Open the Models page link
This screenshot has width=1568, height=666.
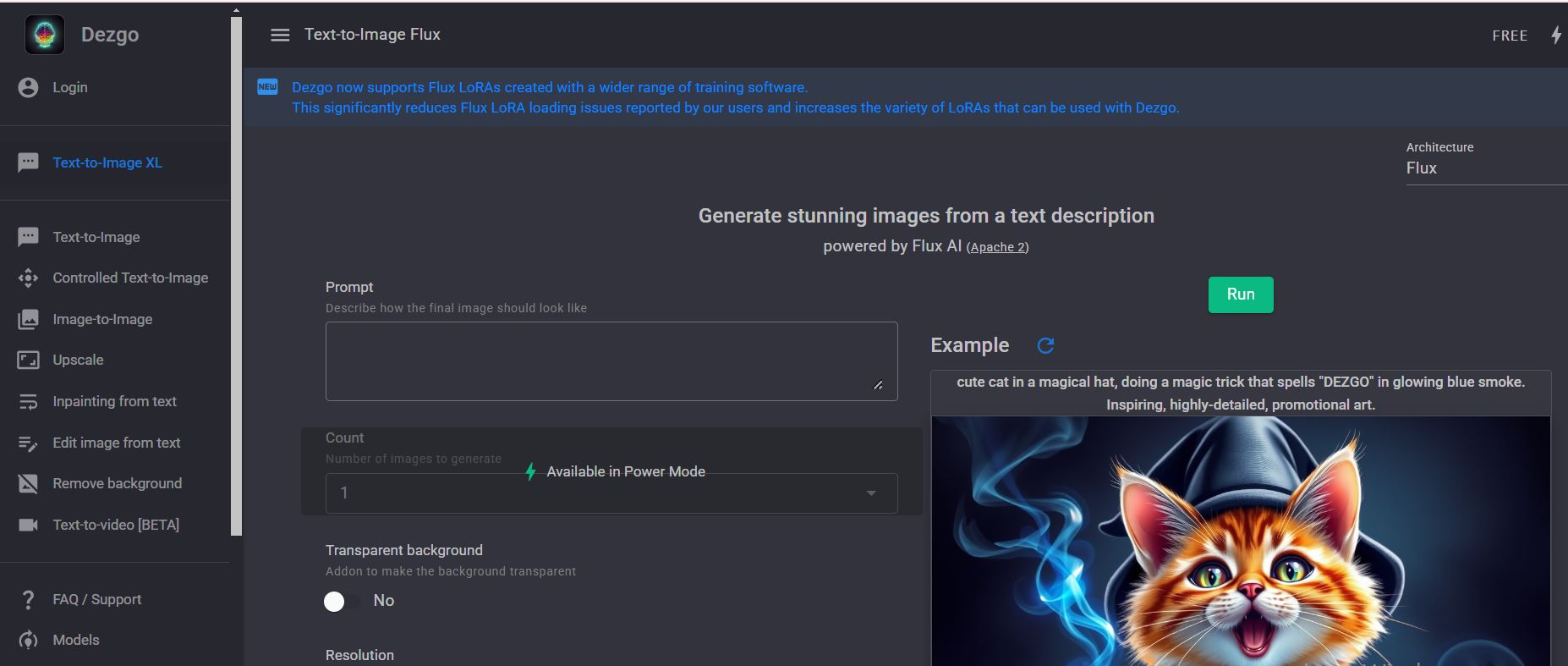point(76,640)
